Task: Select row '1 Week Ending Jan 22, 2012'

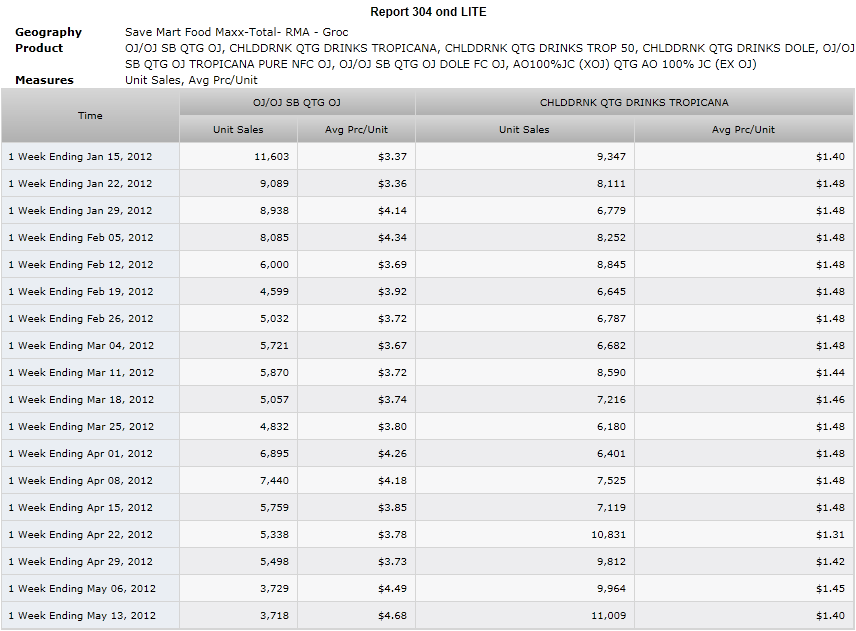Action: (427, 183)
